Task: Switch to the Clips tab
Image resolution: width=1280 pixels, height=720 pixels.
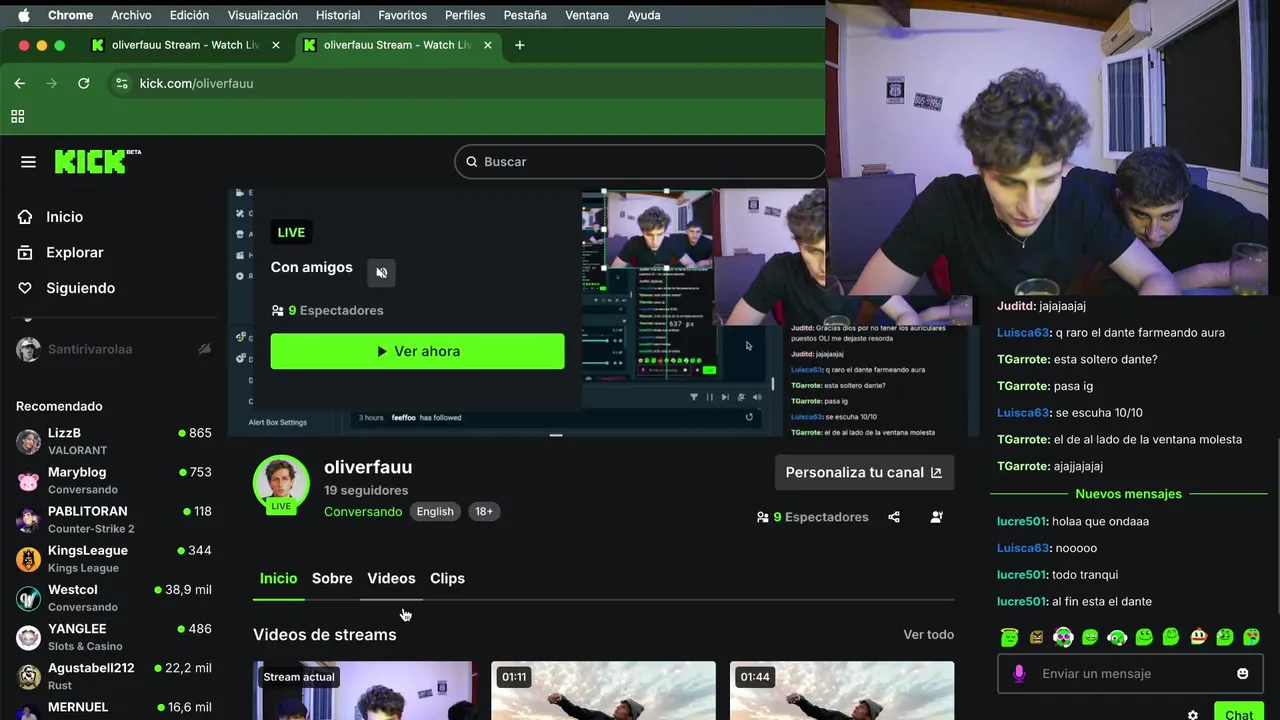Action: [447, 579]
